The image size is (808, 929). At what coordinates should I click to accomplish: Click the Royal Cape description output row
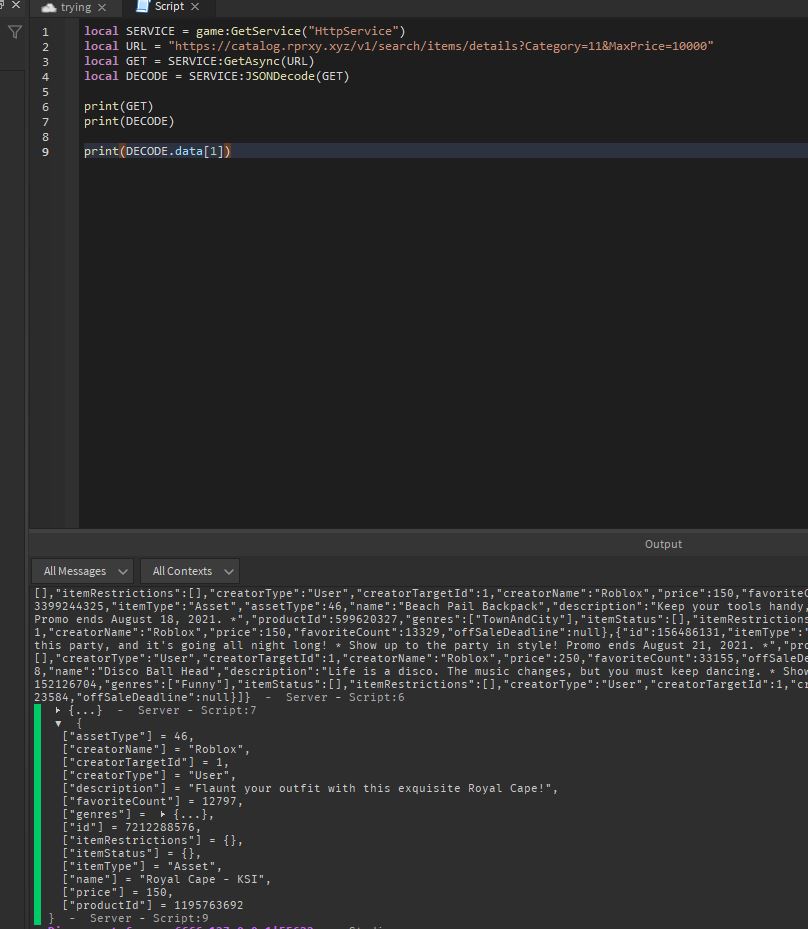310,788
